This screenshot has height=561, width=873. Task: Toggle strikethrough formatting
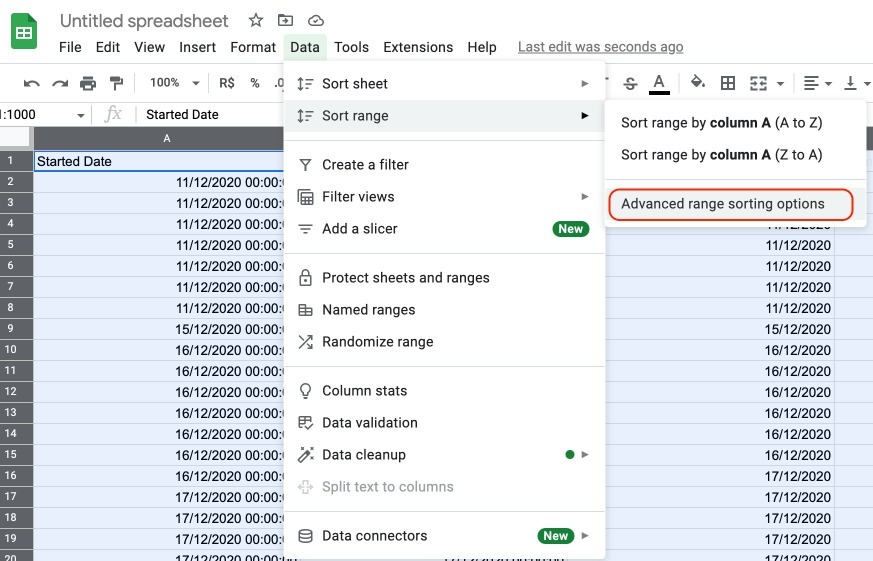click(x=630, y=83)
